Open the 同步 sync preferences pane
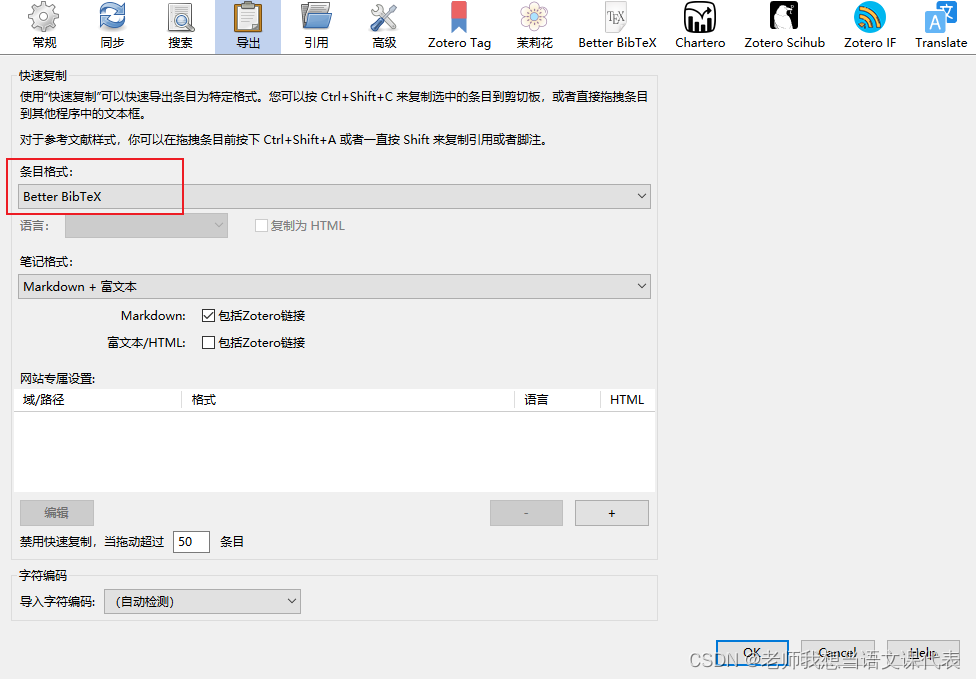The width and height of the screenshot is (976, 679). (x=112, y=27)
